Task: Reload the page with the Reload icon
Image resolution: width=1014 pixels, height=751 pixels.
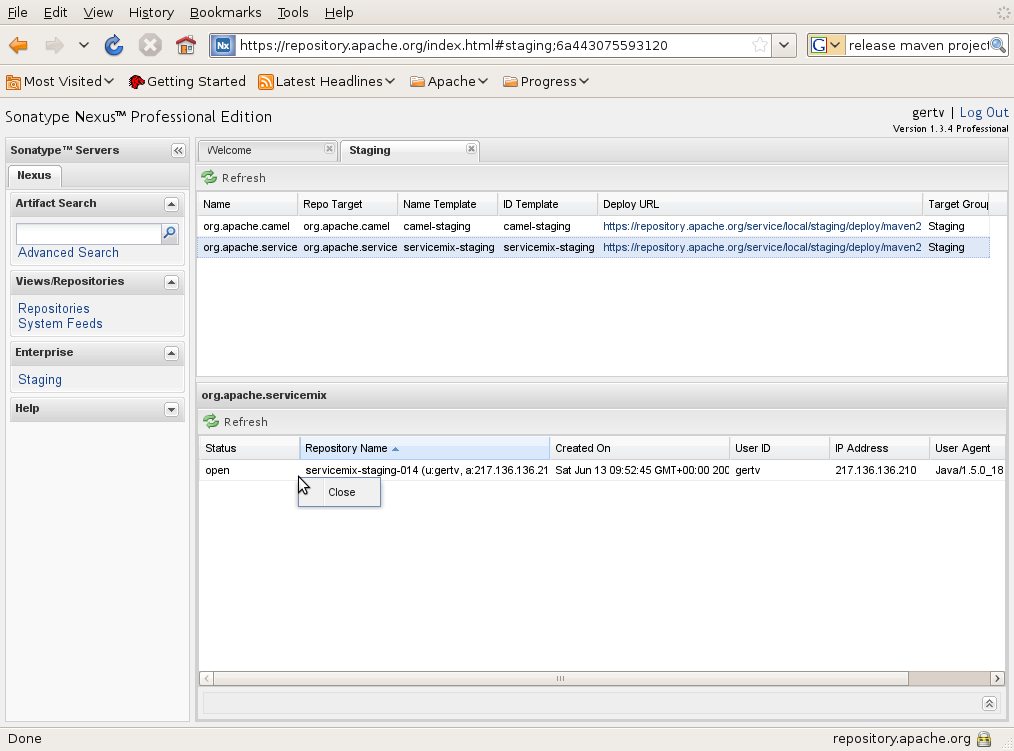Action: click(x=114, y=45)
